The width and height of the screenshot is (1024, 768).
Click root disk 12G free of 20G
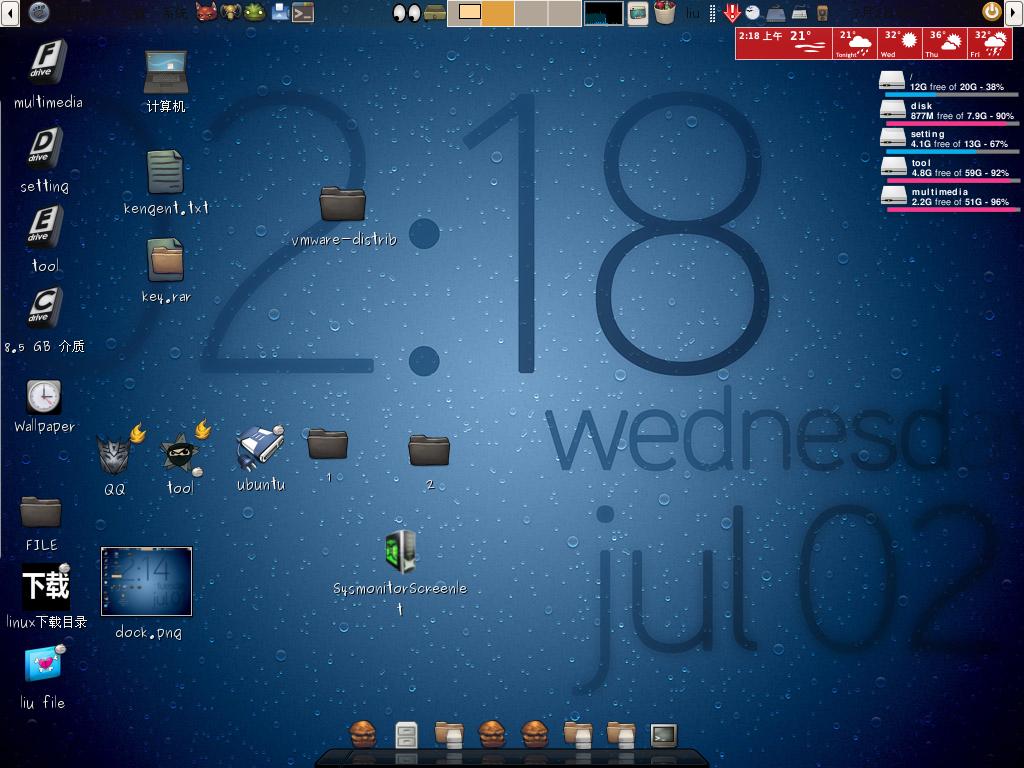pos(948,84)
